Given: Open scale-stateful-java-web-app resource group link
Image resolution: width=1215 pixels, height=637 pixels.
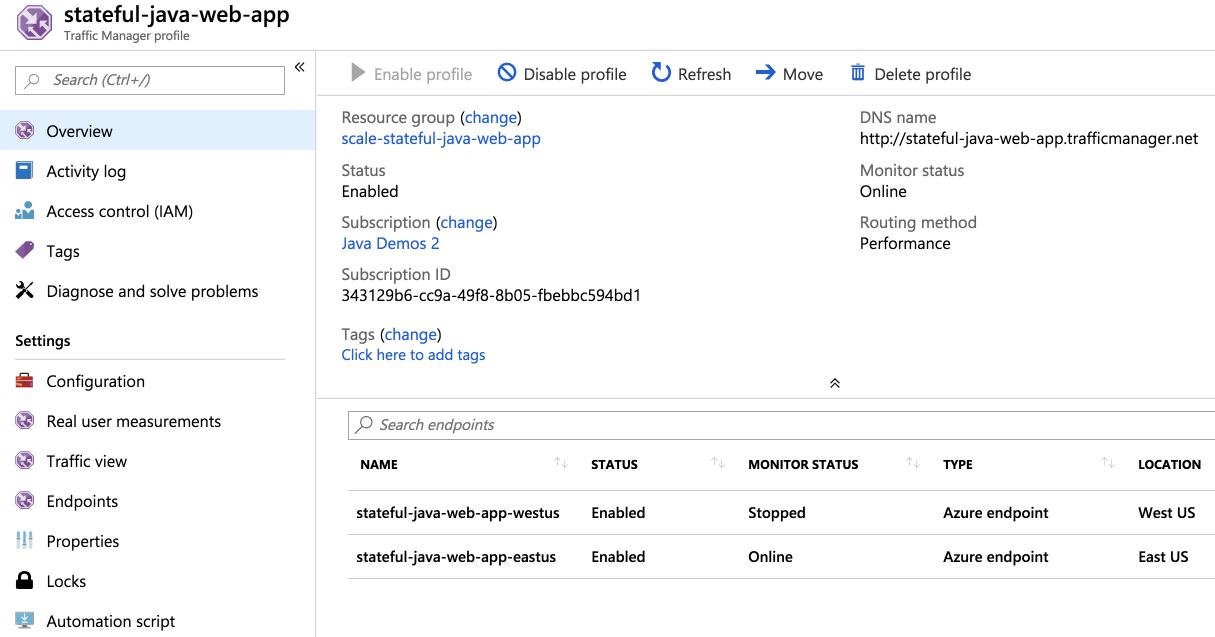Looking at the screenshot, I should click(x=441, y=139).
